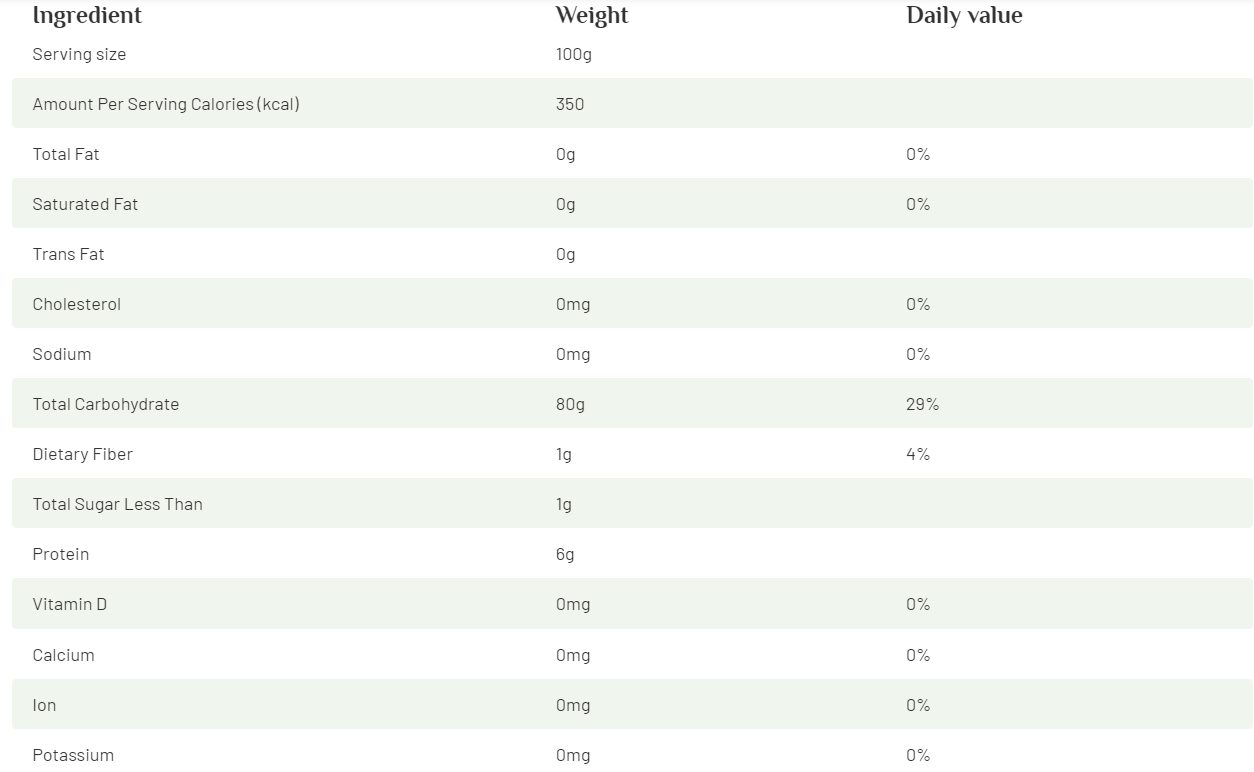
Task: Select the Sodium row label
Action: pos(62,354)
